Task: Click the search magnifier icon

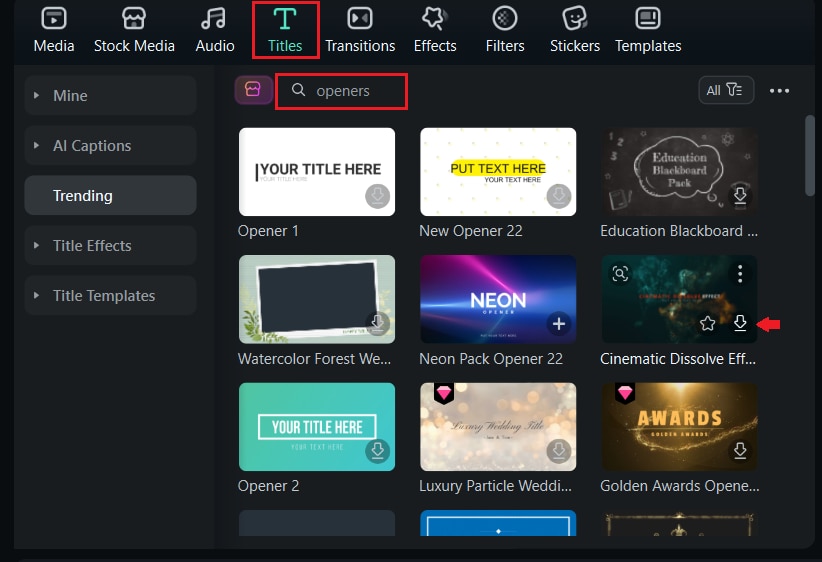Action: tap(298, 90)
